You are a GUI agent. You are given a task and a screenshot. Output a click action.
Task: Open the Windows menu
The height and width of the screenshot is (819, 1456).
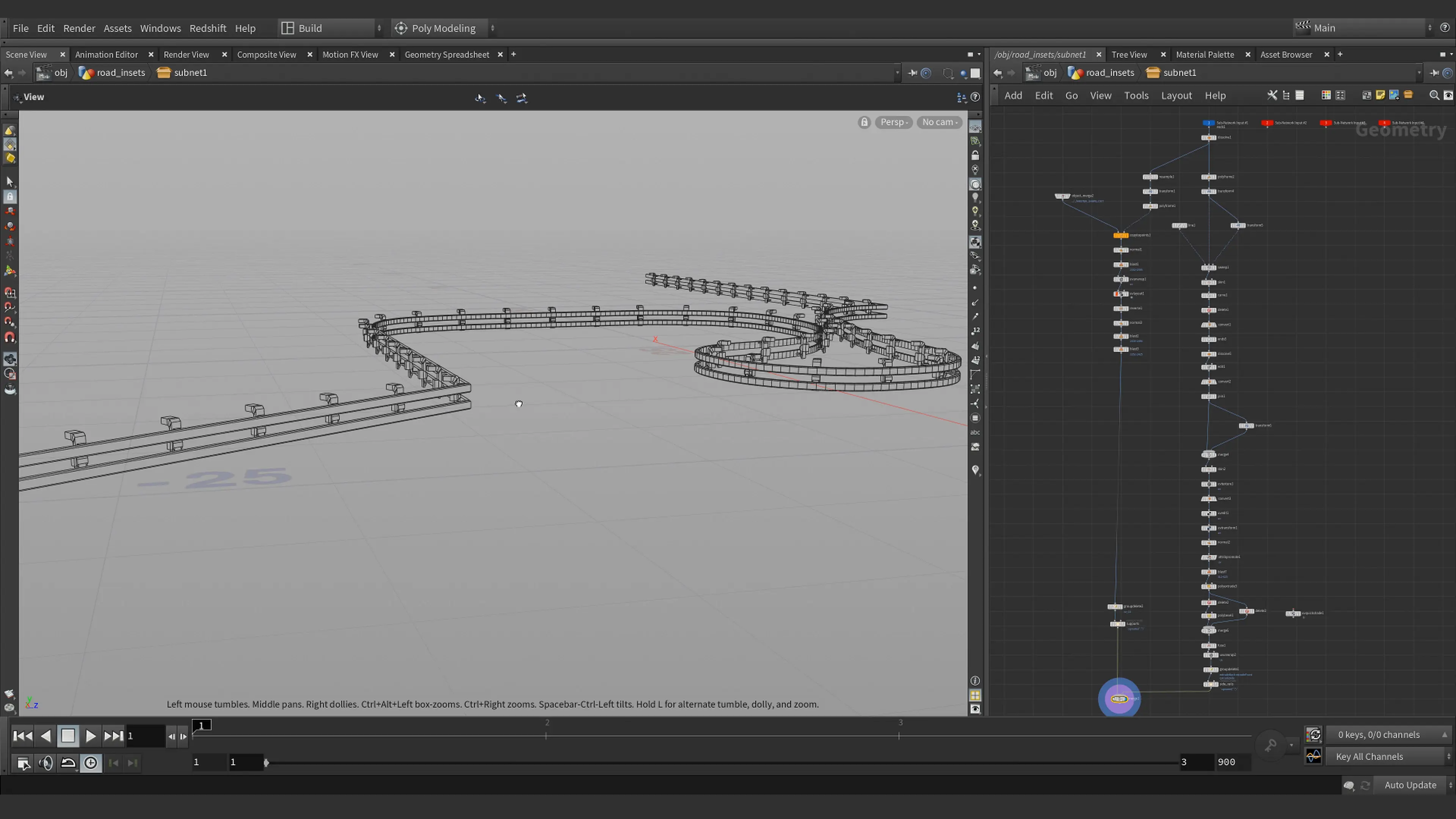[x=160, y=28]
